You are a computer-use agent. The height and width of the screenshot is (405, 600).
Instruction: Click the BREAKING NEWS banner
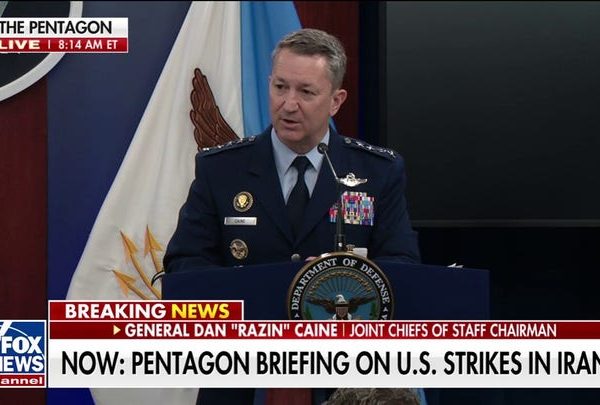coord(146,311)
